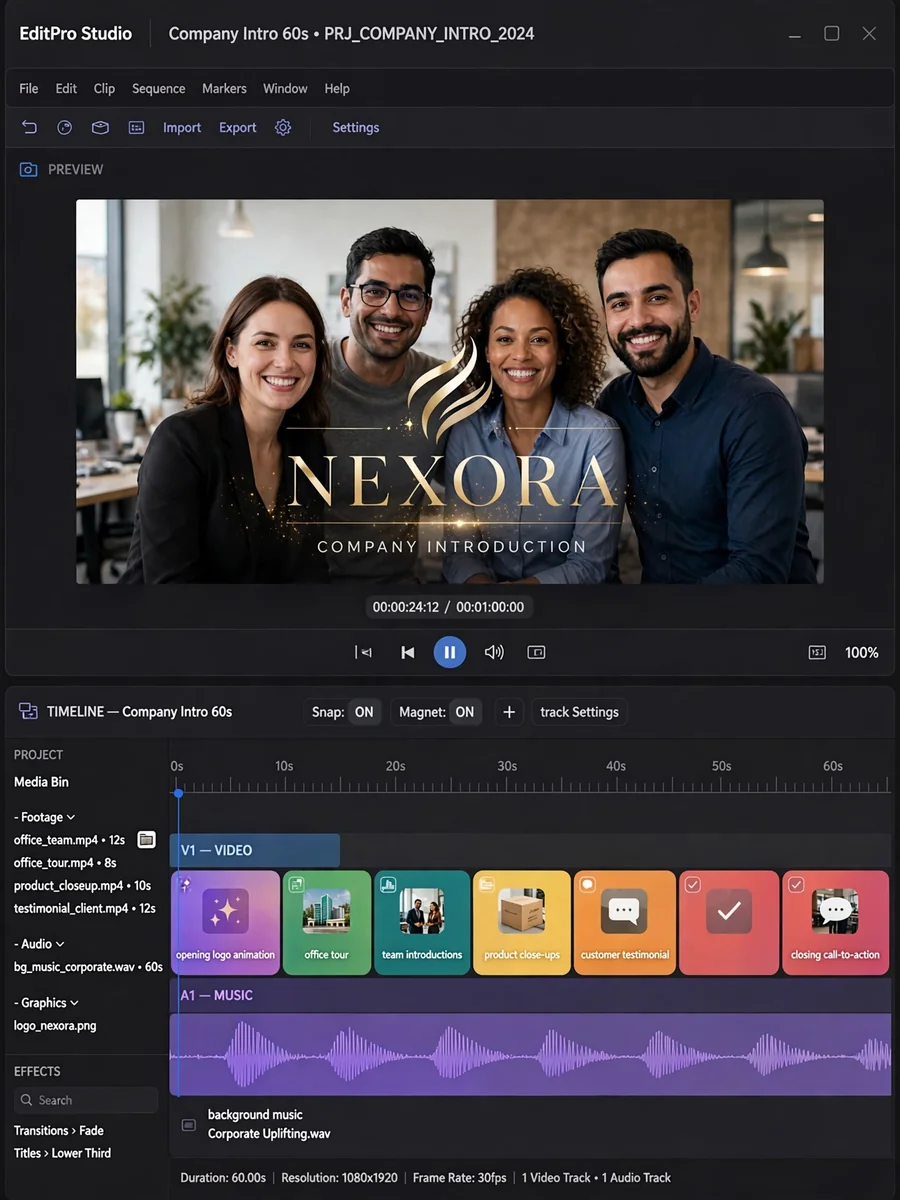
Task: Uncheck the checkbox on closing call-to-action clip
Action: [x=796, y=885]
